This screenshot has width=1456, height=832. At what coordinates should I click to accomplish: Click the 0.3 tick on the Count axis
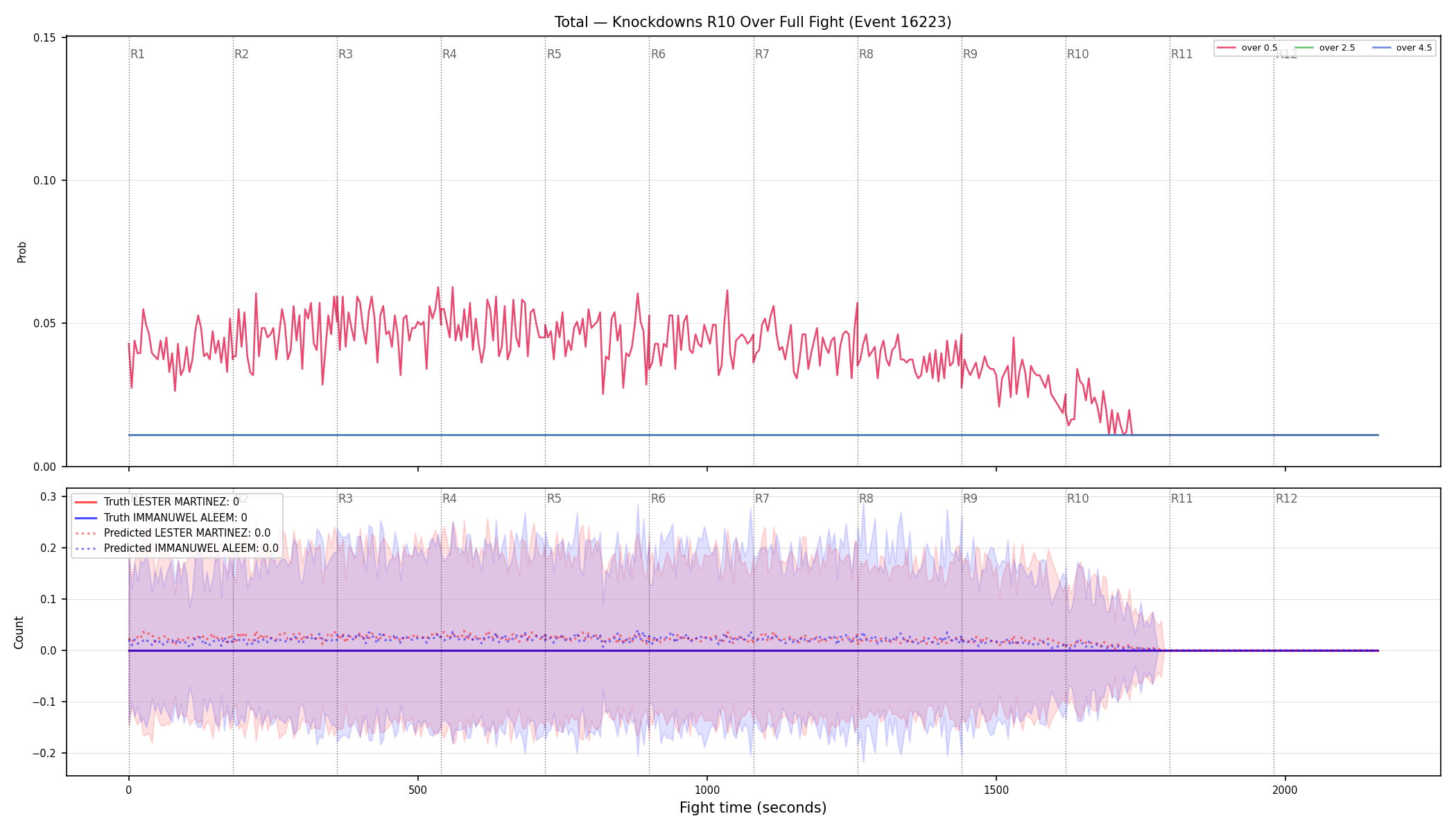(x=49, y=496)
